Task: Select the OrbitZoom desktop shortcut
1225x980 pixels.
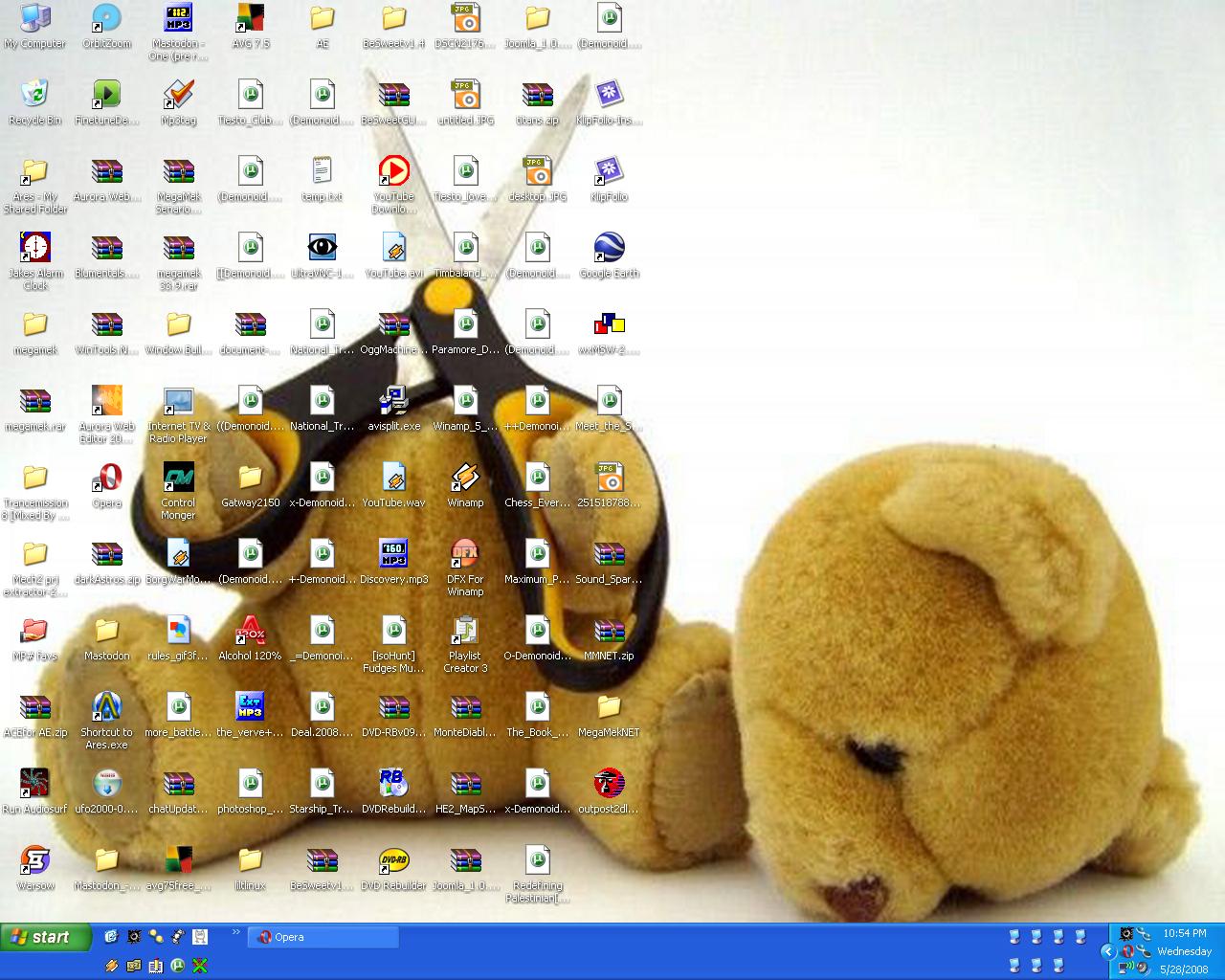Action: [106, 19]
